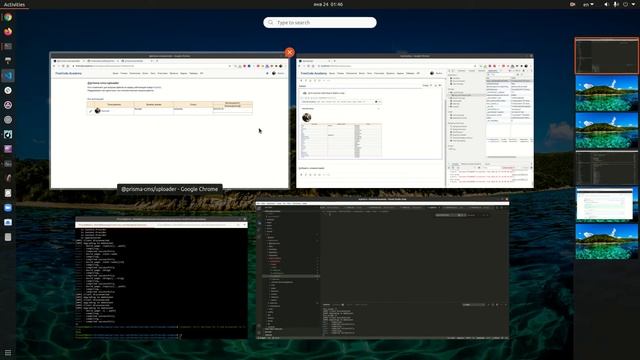Launch the blue Zoom icon in dock
The height and width of the screenshot is (360, 640).
(8, 208)
